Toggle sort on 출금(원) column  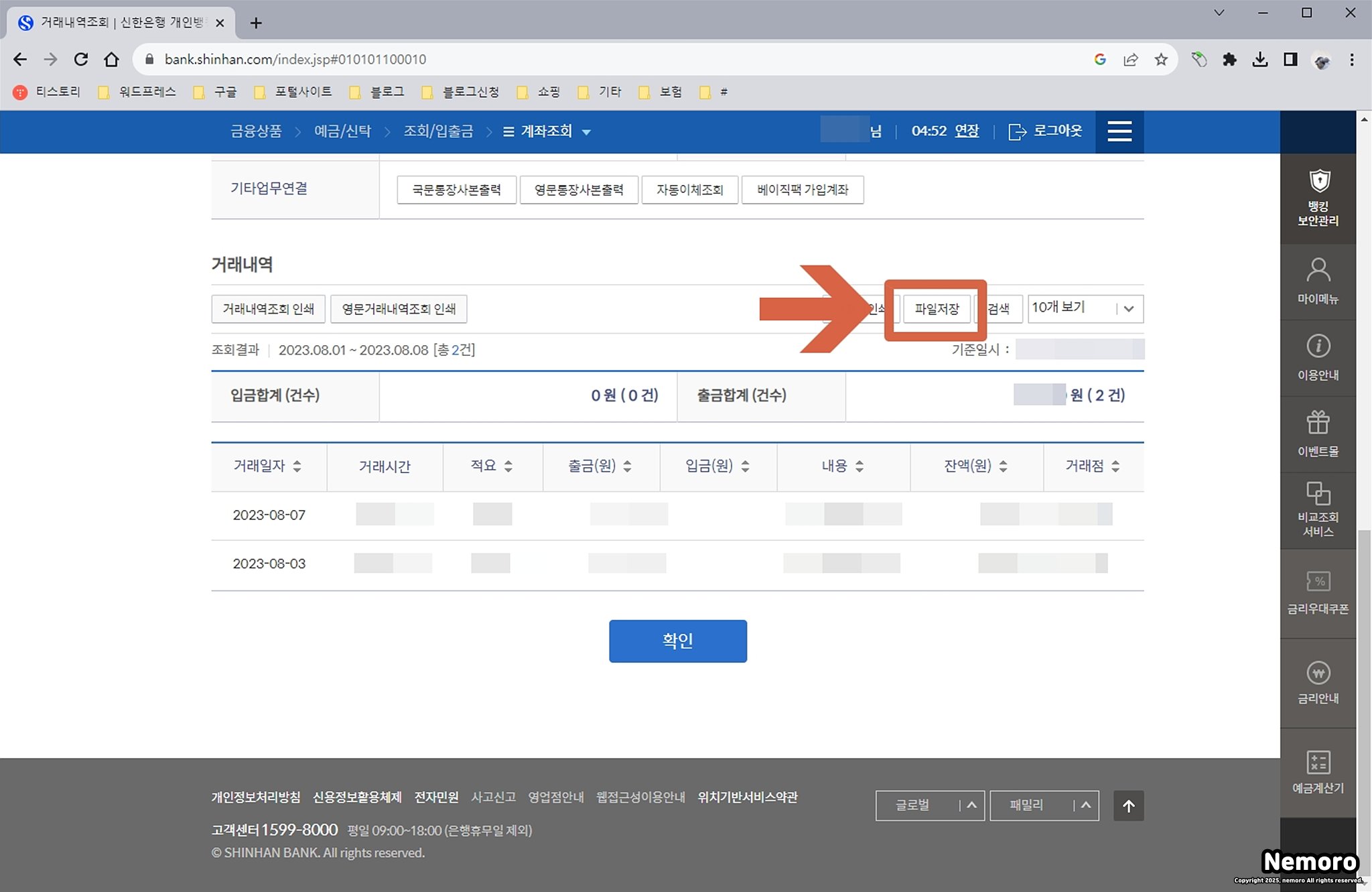(x=627, y=466)
